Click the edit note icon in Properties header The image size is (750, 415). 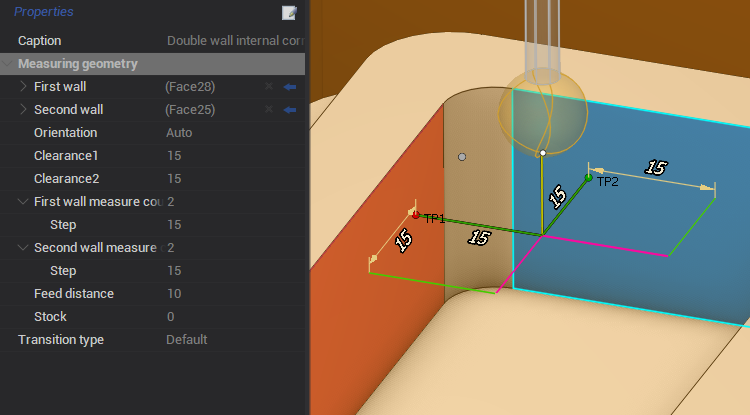click(x=290, y=13)
